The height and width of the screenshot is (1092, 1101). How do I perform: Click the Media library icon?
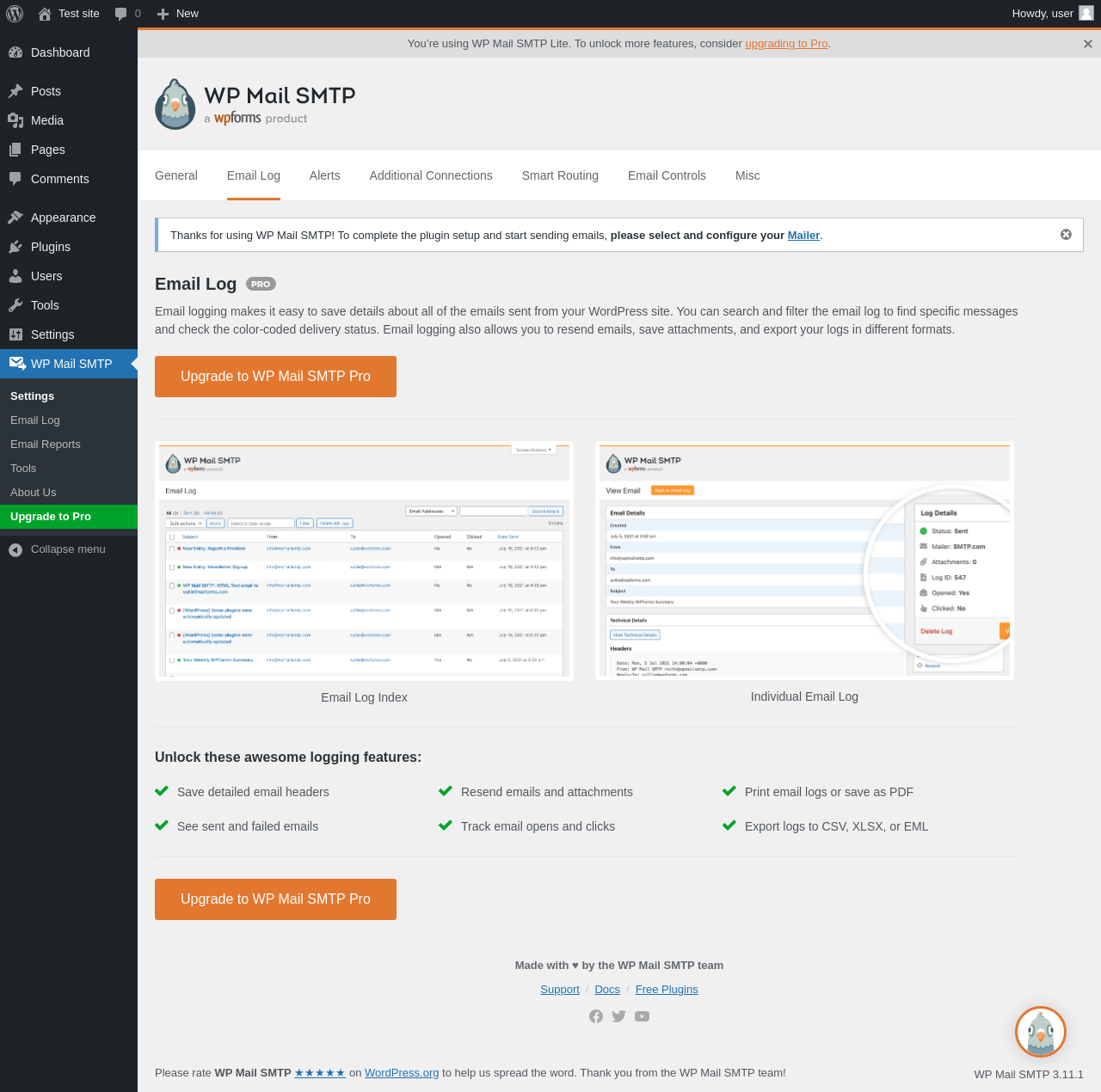coord(15,120)
